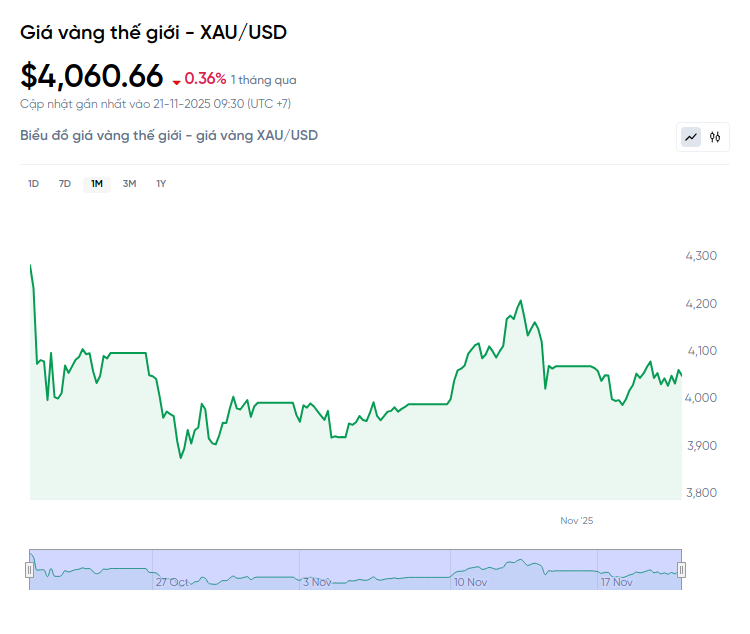Click the Nov '25 x-axis label

(577, 521)
